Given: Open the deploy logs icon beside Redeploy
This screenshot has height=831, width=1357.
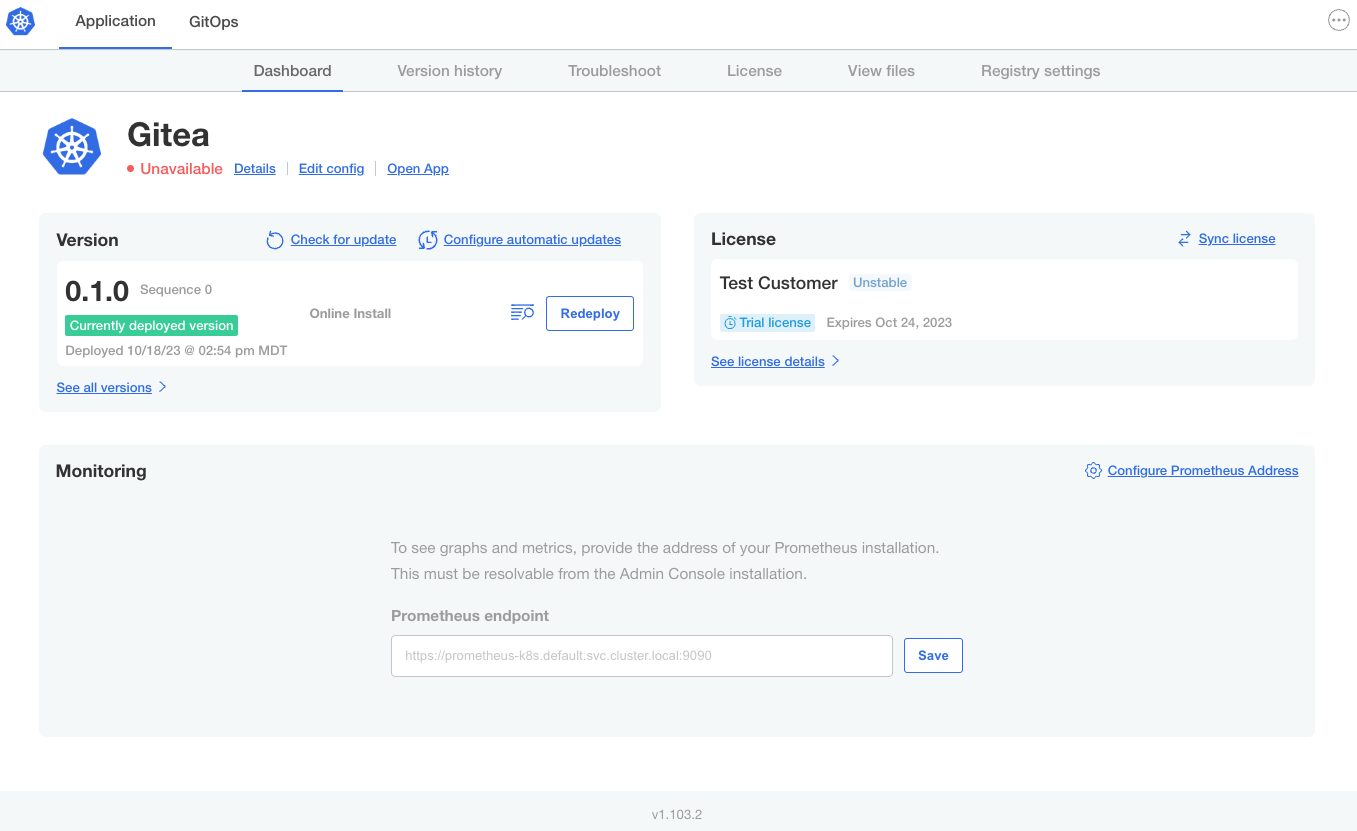Looking at the screenshot, I should (522, 312).
